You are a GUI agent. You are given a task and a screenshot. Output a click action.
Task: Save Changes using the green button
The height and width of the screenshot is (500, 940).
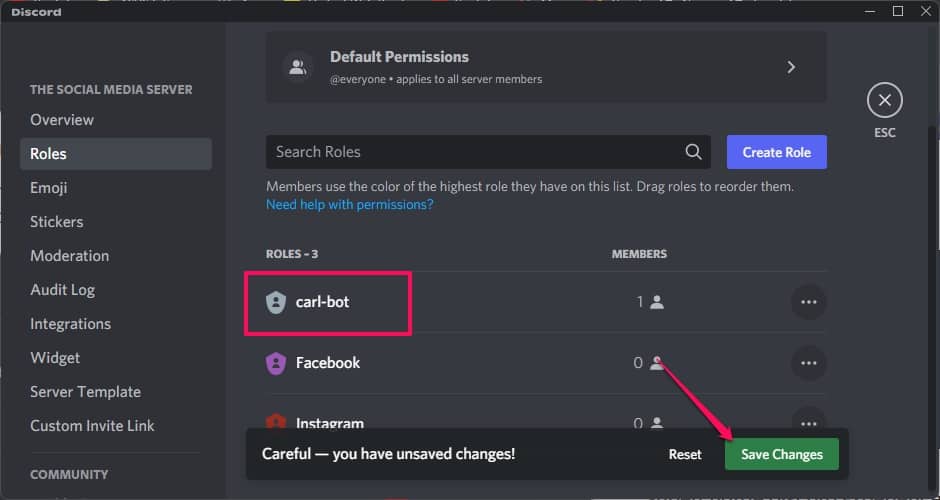781,454
